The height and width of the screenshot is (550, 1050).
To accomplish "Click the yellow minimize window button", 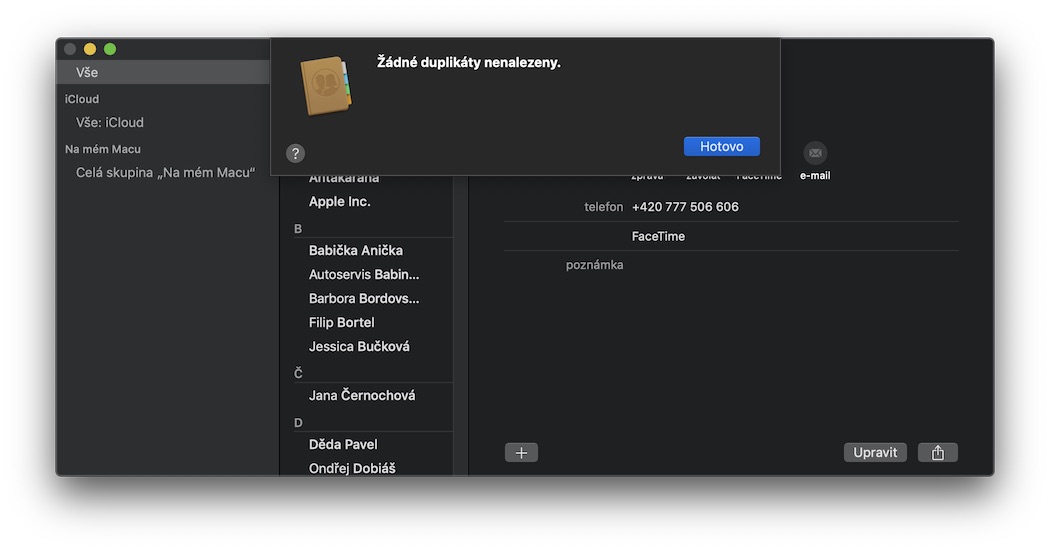I will 90,49.
